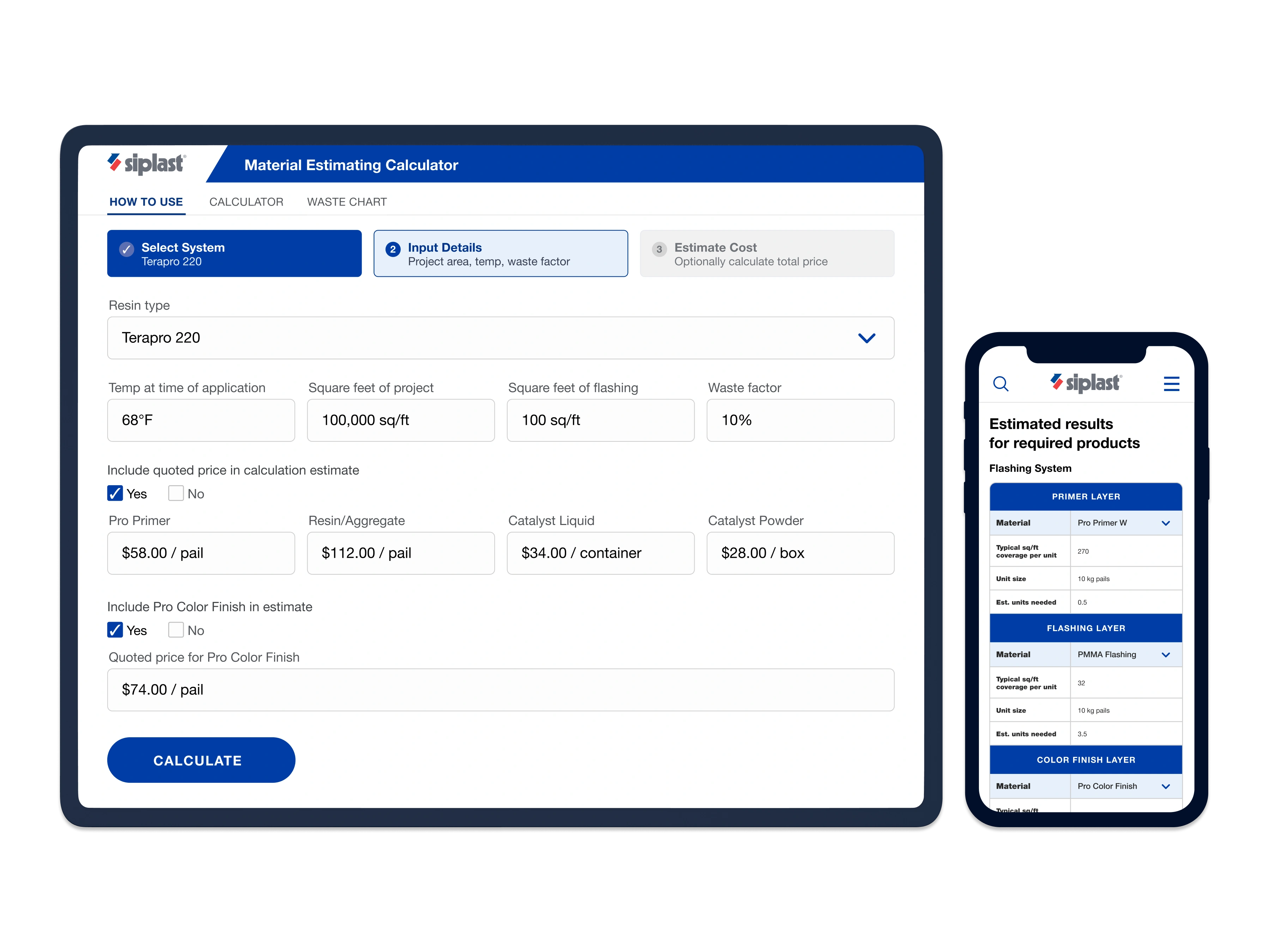Switch to the HOW TO USE tab
Viewport: 1270px width, 952px height.
146,202
